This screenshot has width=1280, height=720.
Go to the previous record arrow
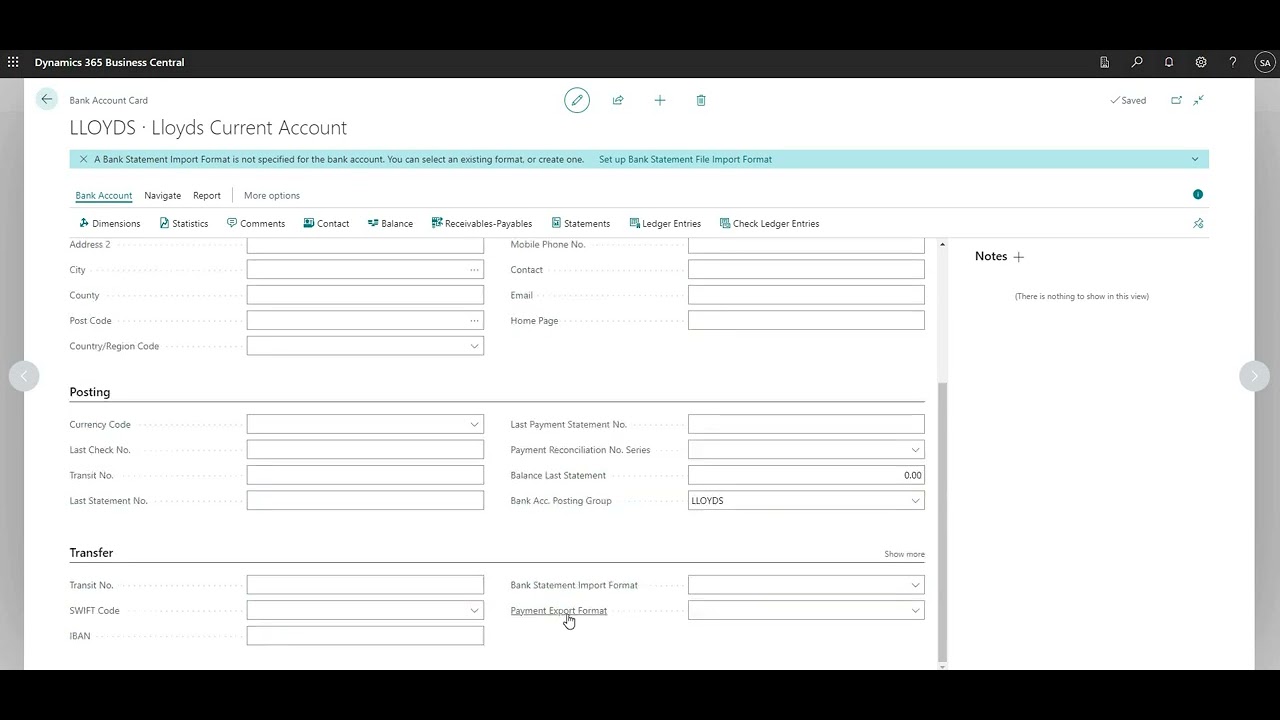click(x=24, y=376)
